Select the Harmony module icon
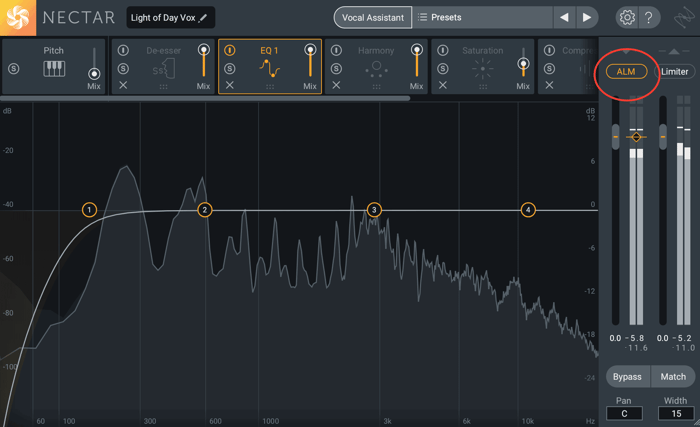The image size is (700, 427). 376,69
